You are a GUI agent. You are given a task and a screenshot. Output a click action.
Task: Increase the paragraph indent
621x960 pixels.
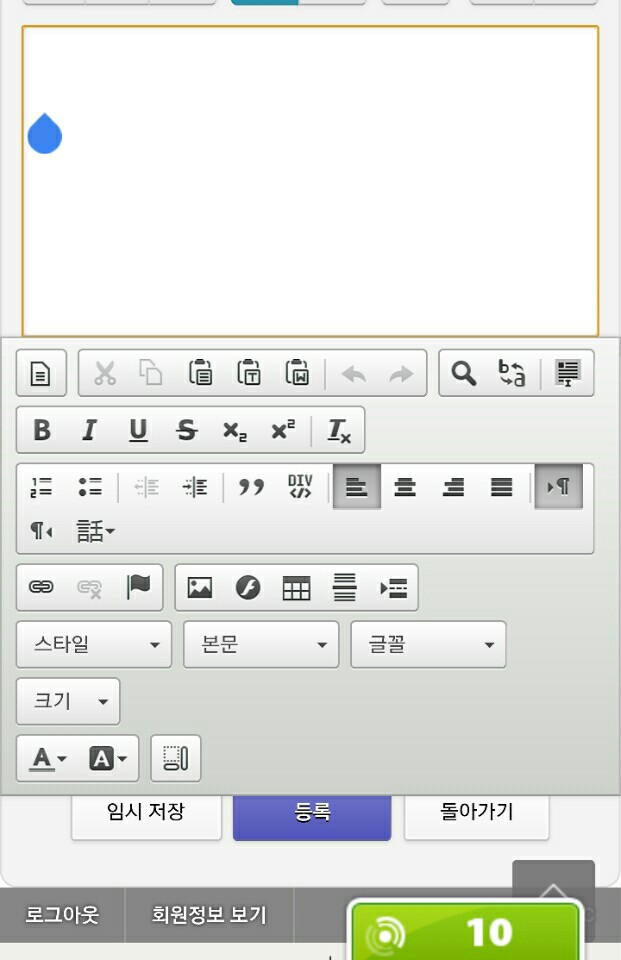click(x=195, y=487)
